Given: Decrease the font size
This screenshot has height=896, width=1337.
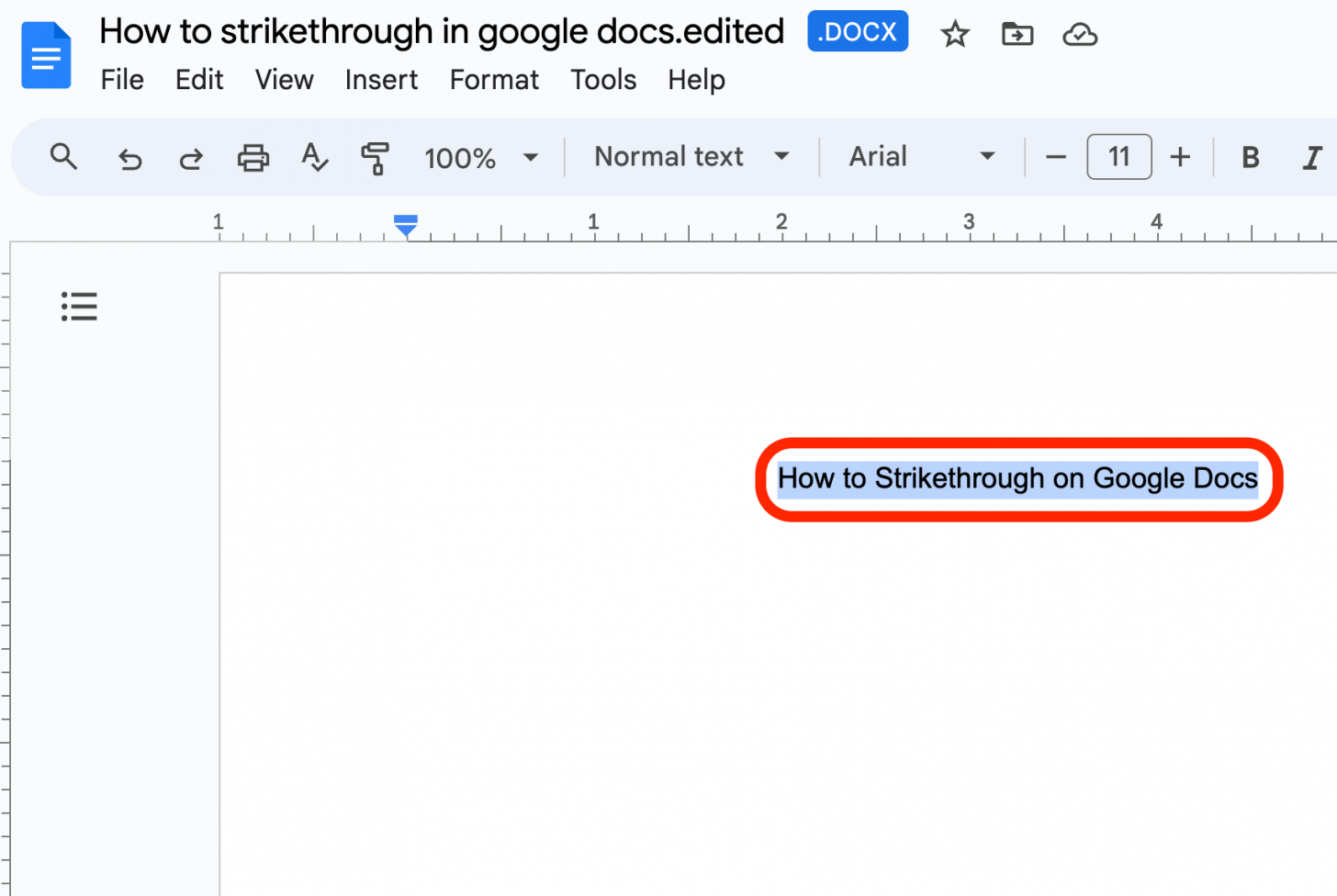Looking at the screenshot, I should pyautogui.click(x=1056, y=158).
